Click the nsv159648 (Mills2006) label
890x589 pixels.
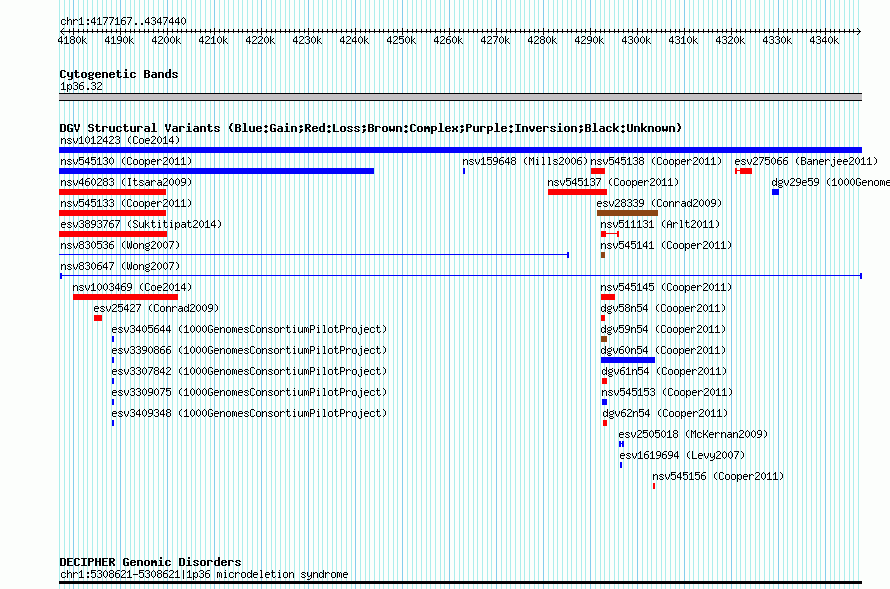pos(525,161)
